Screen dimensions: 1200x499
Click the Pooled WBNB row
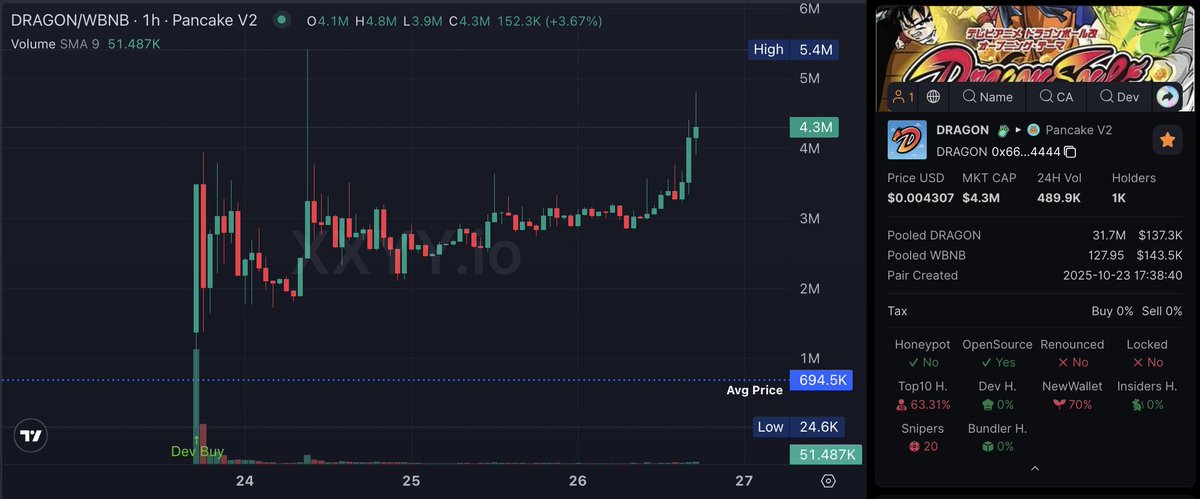(x=1035, y=255)
